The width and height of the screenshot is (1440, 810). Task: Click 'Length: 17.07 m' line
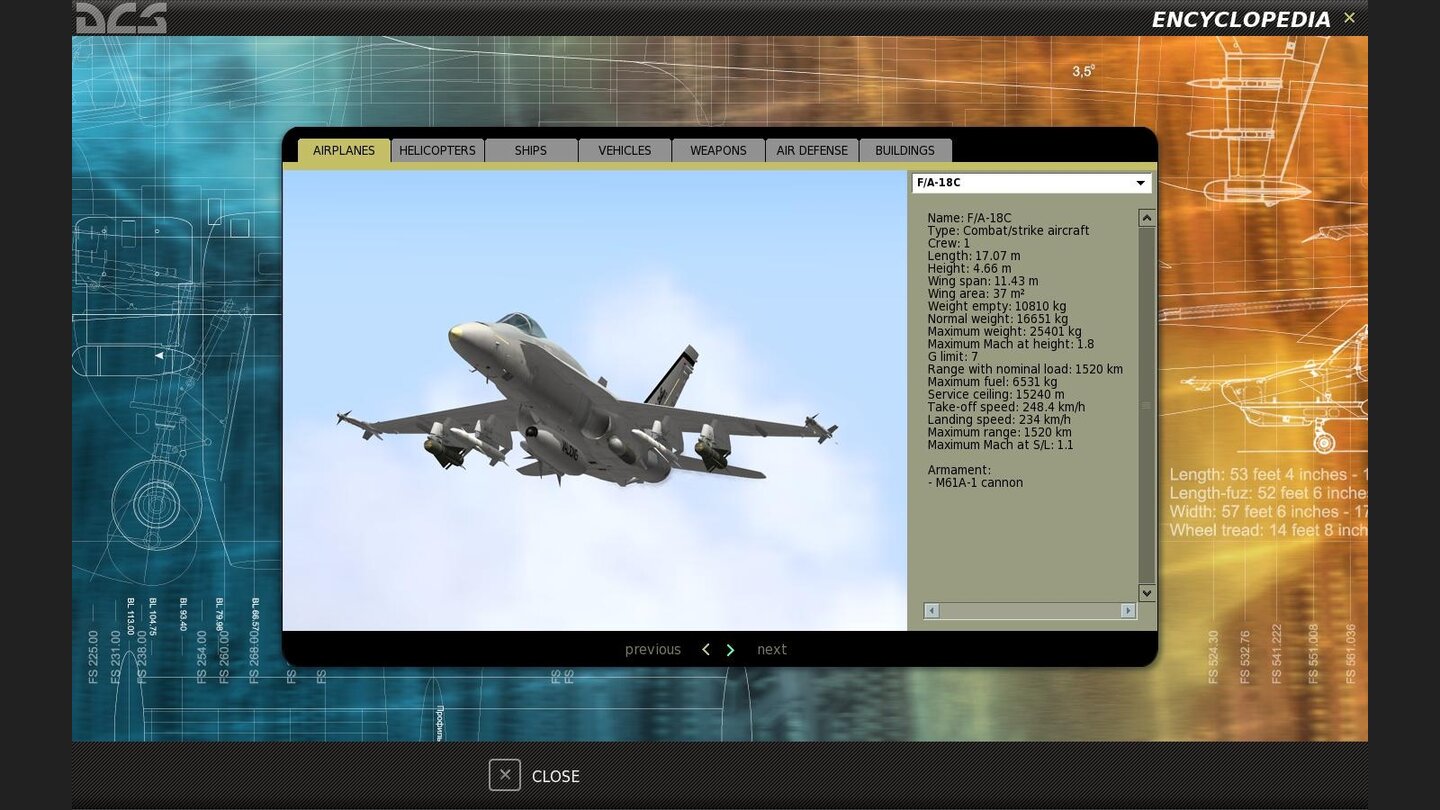click(974, 256)
